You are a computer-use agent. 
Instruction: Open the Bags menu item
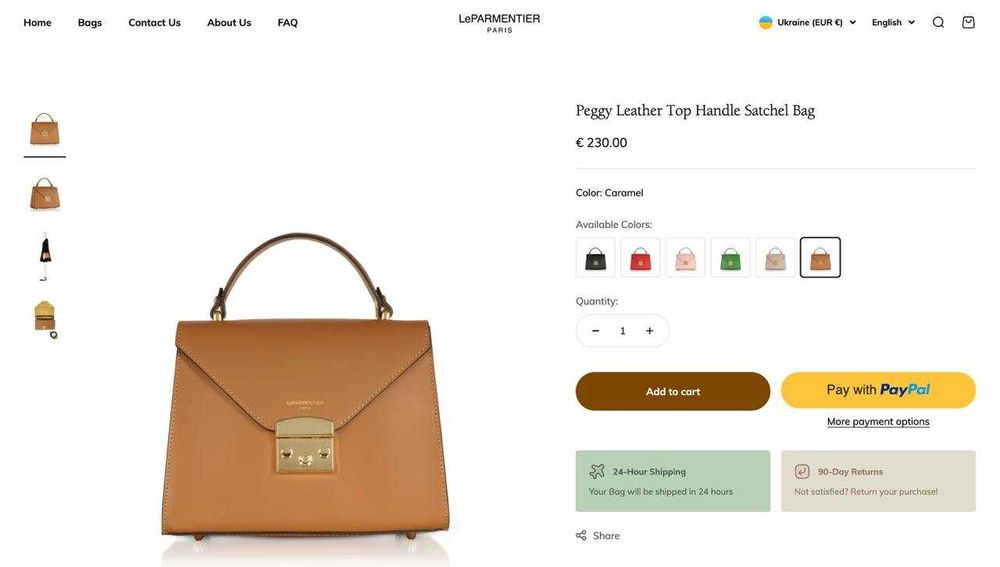90,22
